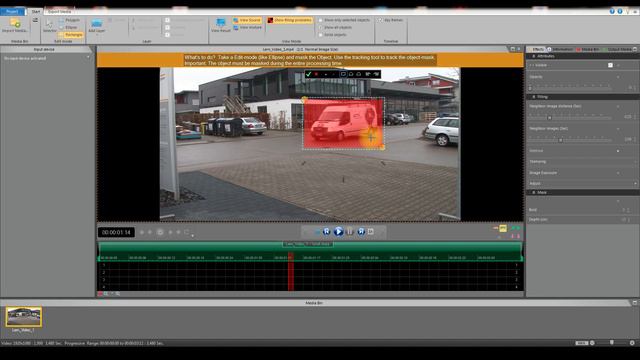Viewport: 640px width, 360px height.
Task: Click the dropdown arrow beside playback tool icons
Action: click(x=193, y=236)
